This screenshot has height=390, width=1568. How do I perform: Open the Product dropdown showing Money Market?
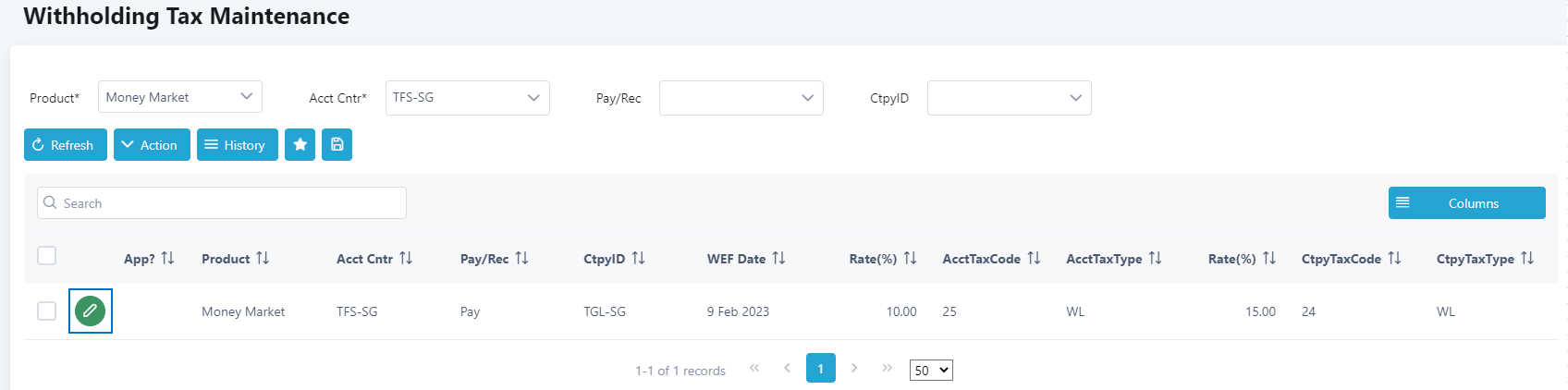click(x=180, y=97)
